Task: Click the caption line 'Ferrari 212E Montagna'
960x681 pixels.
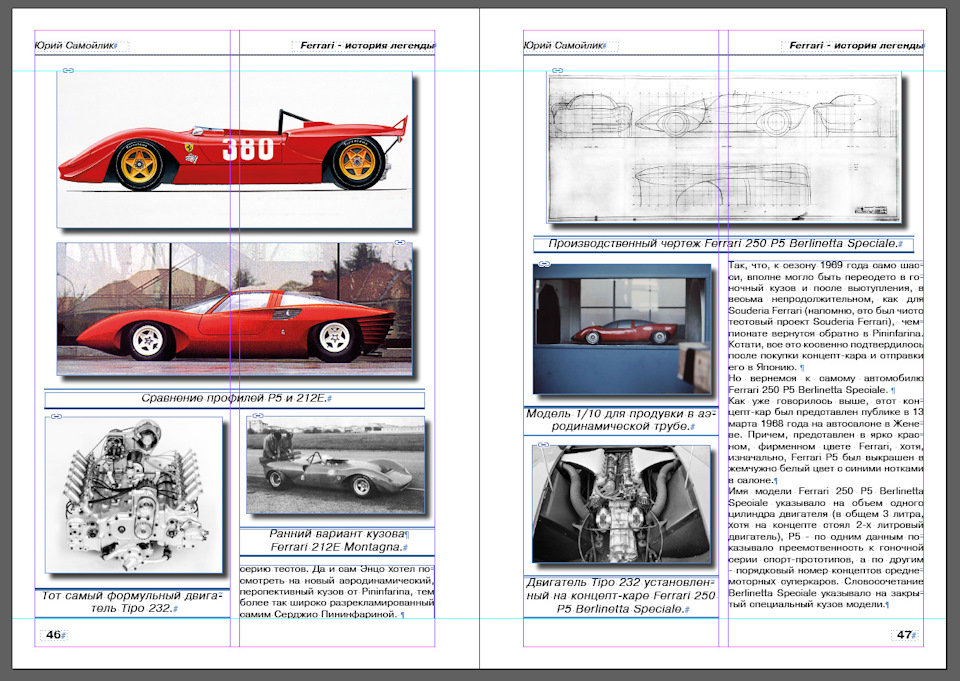Action: [x=339, y=547]
